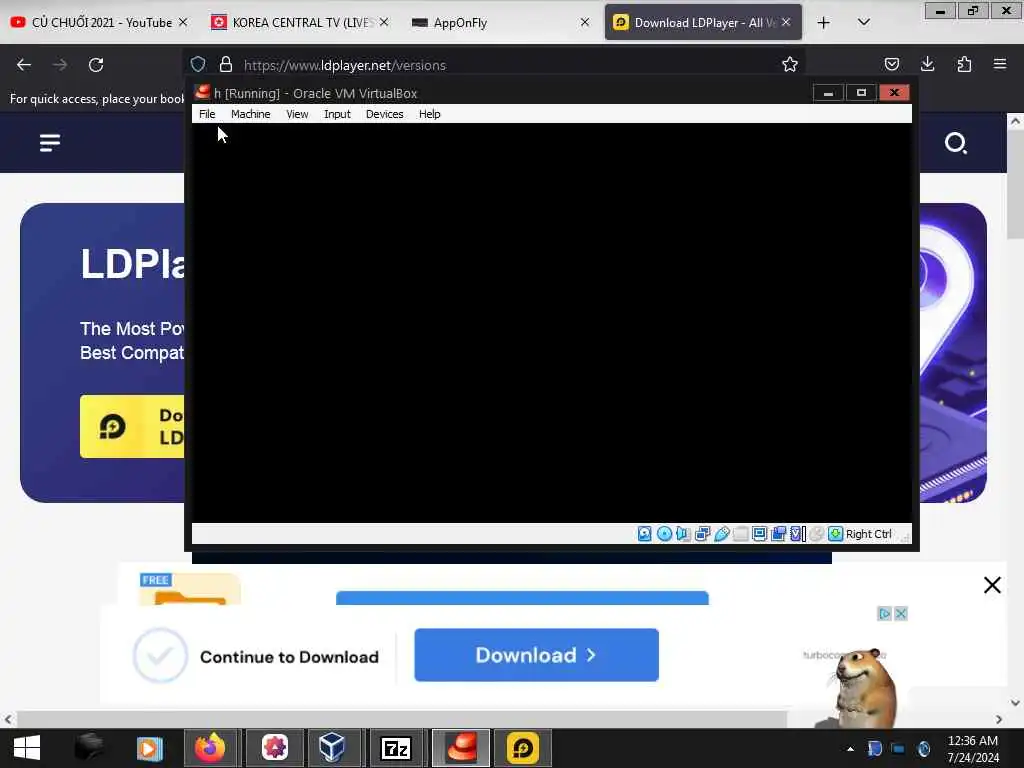This screenshot has width=1024, height=768.
Task: Open the Devices menu in VirtualBox
Action: pos(384,114)
